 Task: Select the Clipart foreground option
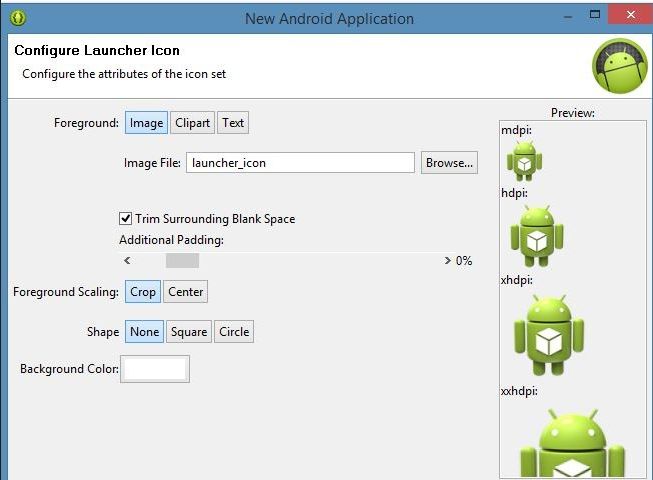[x=192, y=123]
